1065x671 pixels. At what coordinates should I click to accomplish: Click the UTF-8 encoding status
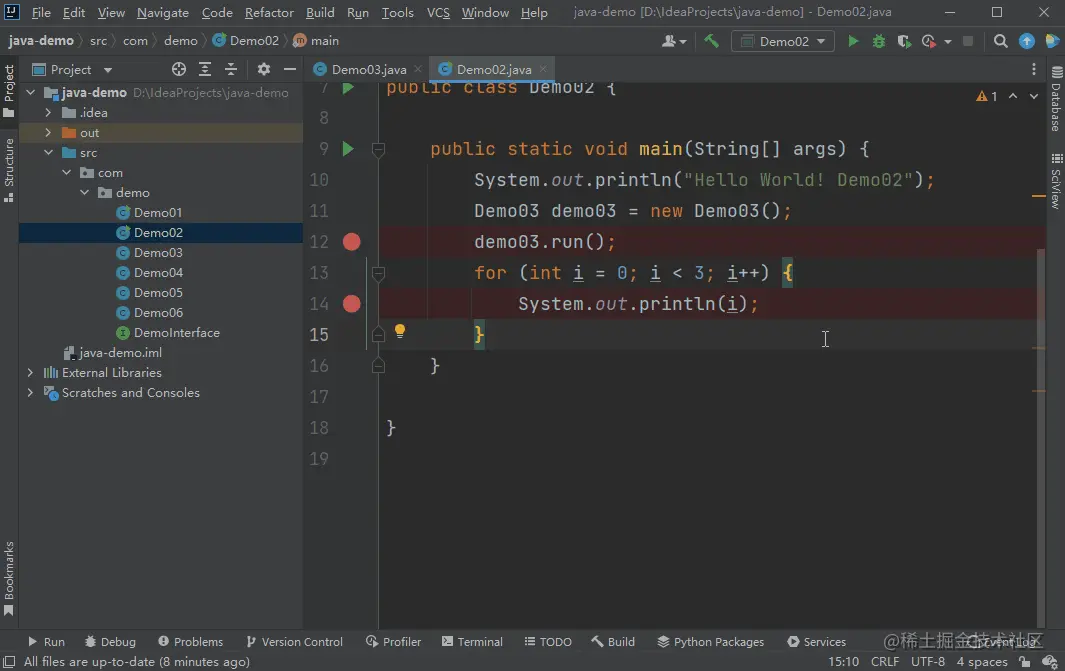[928, 661]
